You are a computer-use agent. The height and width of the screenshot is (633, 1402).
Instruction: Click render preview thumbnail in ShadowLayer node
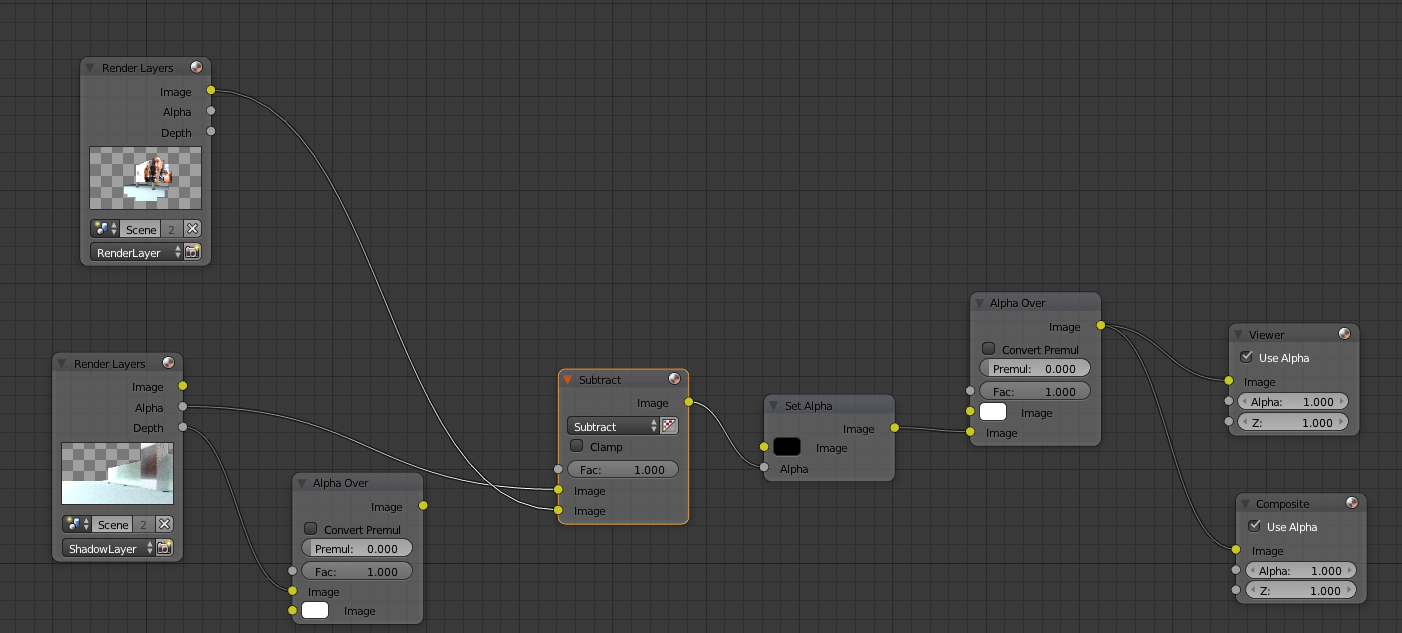(x=117, y=473)
